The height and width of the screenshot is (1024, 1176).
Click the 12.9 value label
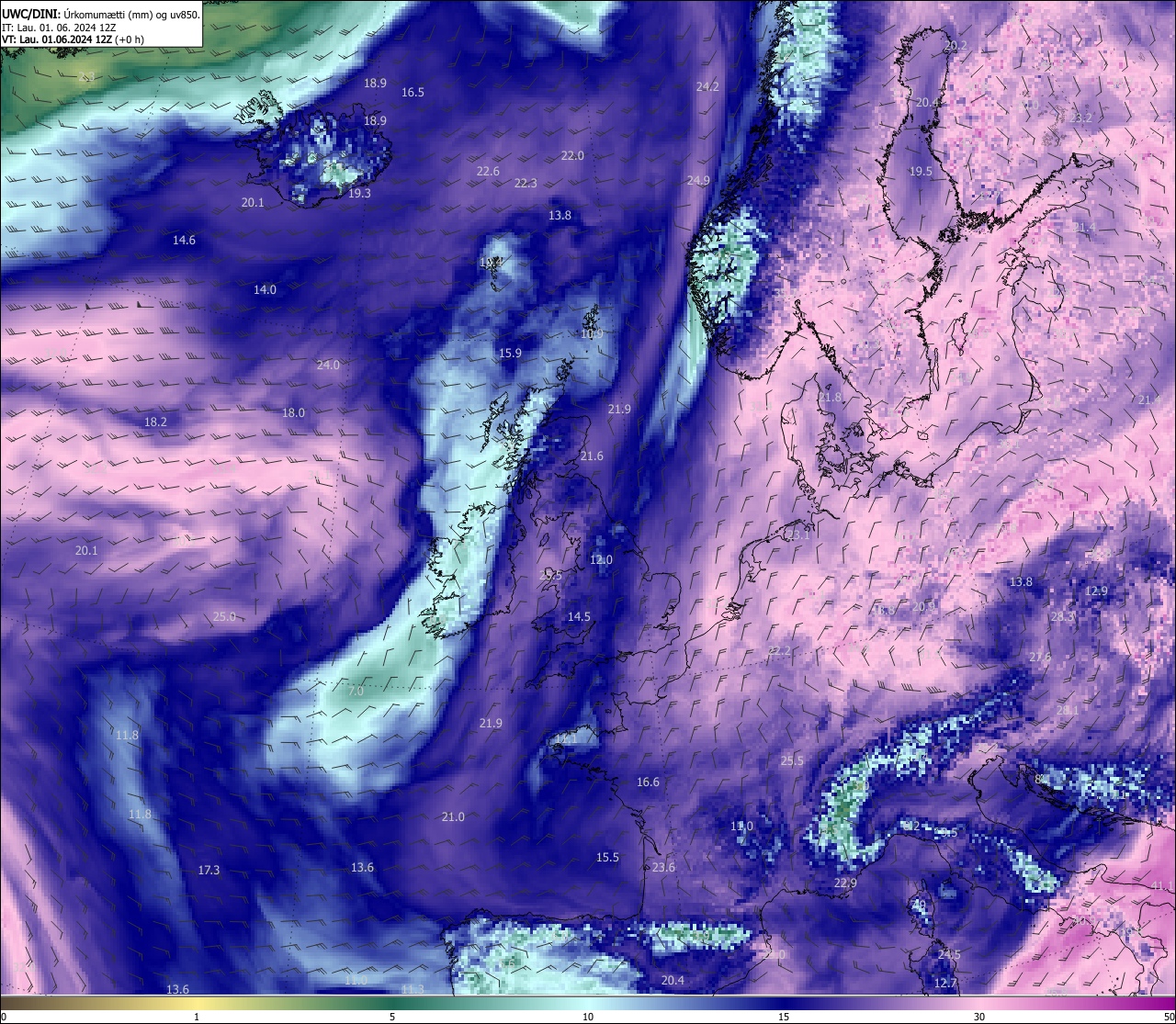pyautogui.click(x=1096, y=591)
